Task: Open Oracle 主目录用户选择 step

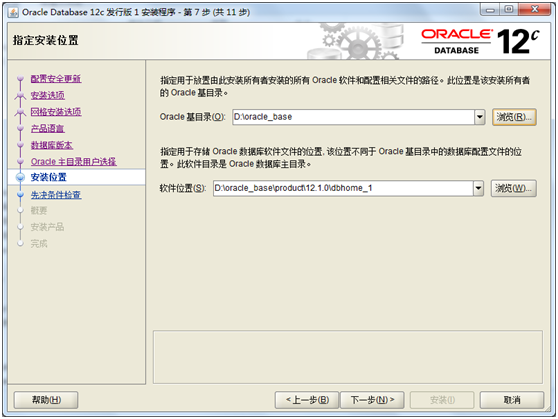Action: pyautogui.click(x=73, y=162)
